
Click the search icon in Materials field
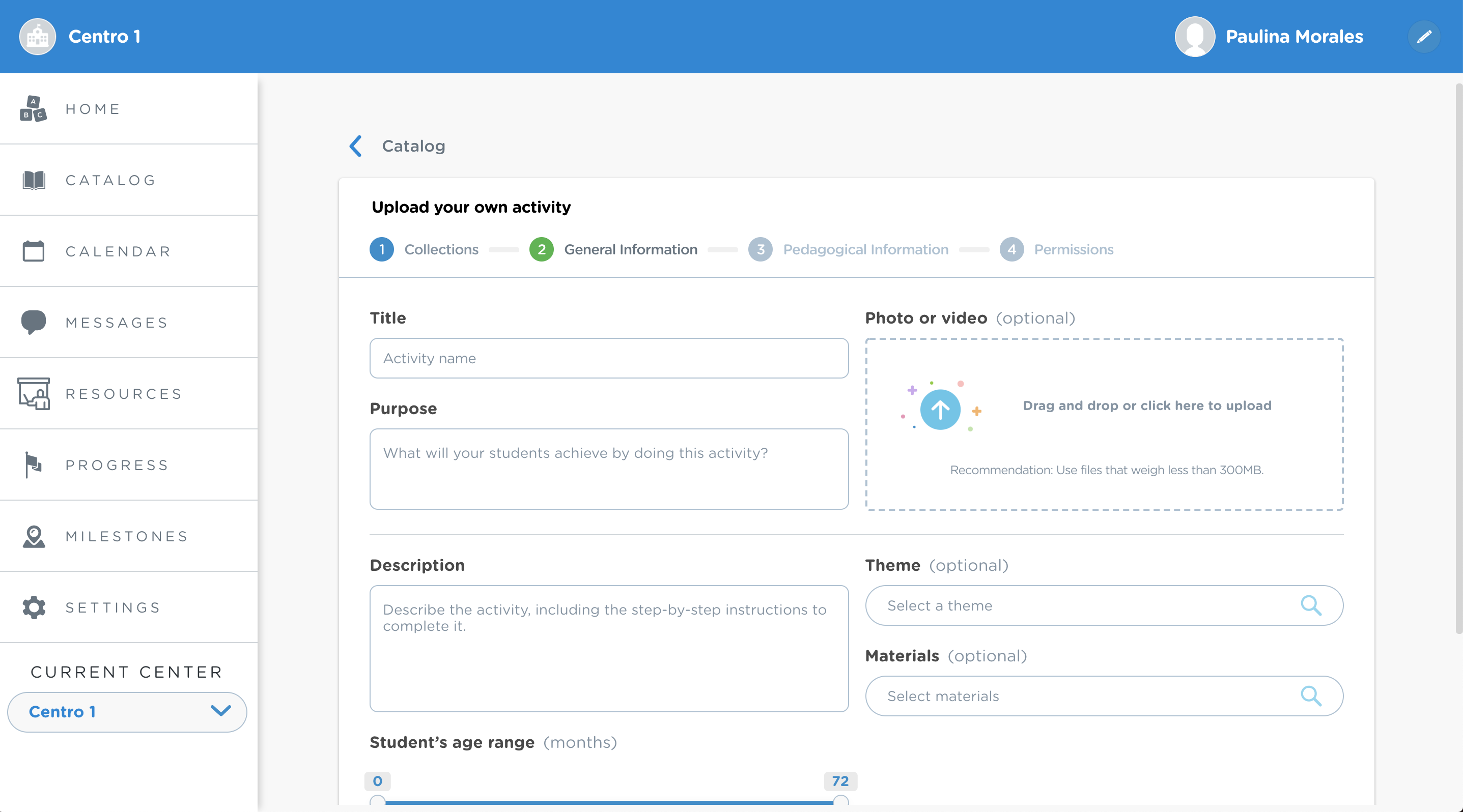point(1311,695)
